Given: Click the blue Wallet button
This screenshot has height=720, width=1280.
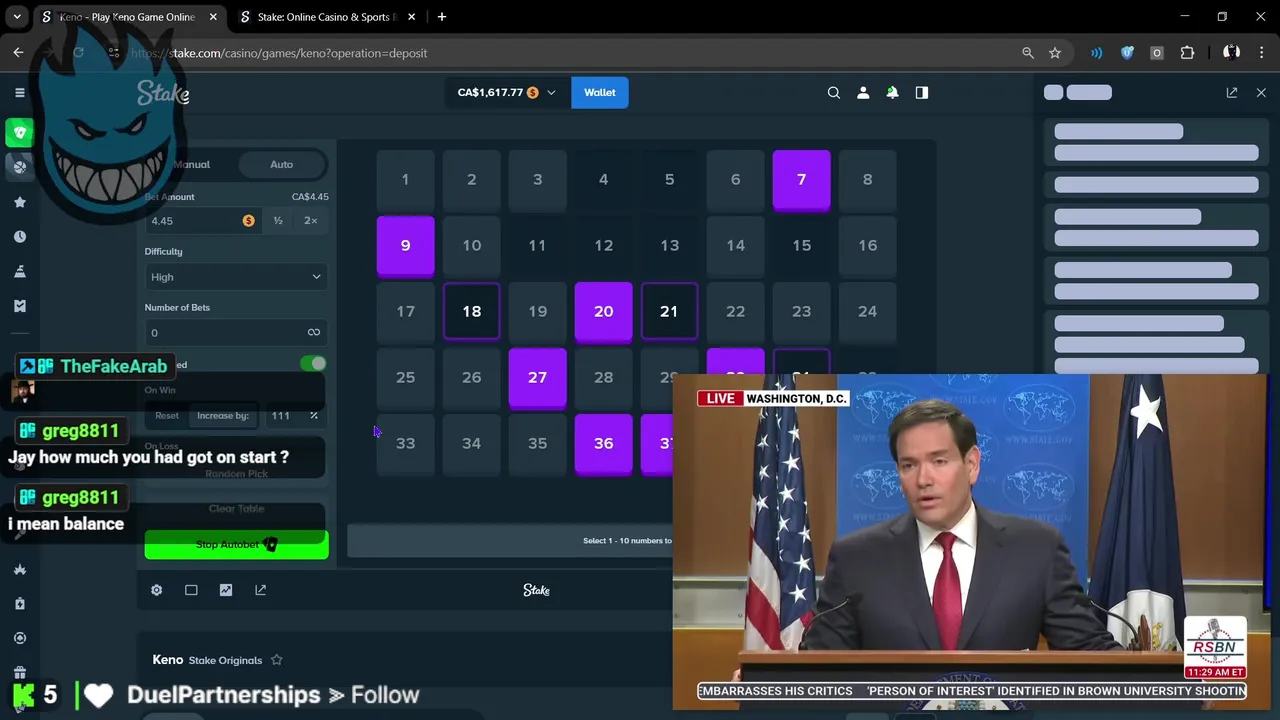Looking at the screenshot, I should pyautogui.click(x=600, y=93).
